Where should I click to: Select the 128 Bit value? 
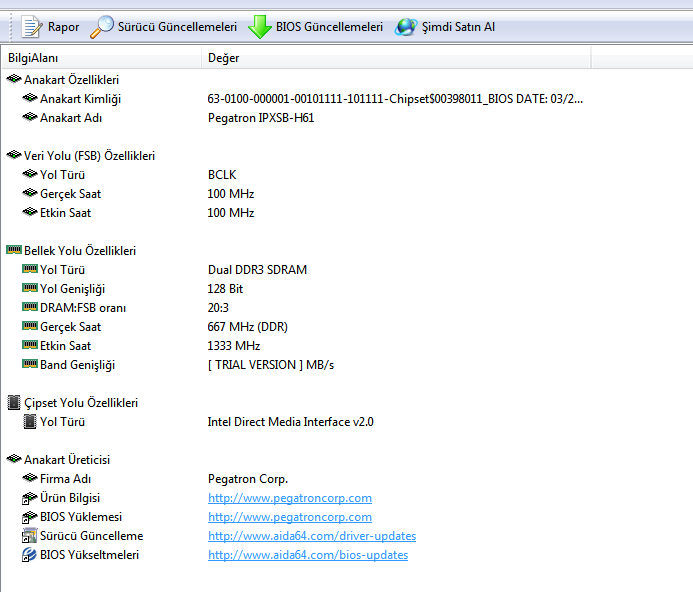pos(225,289)
